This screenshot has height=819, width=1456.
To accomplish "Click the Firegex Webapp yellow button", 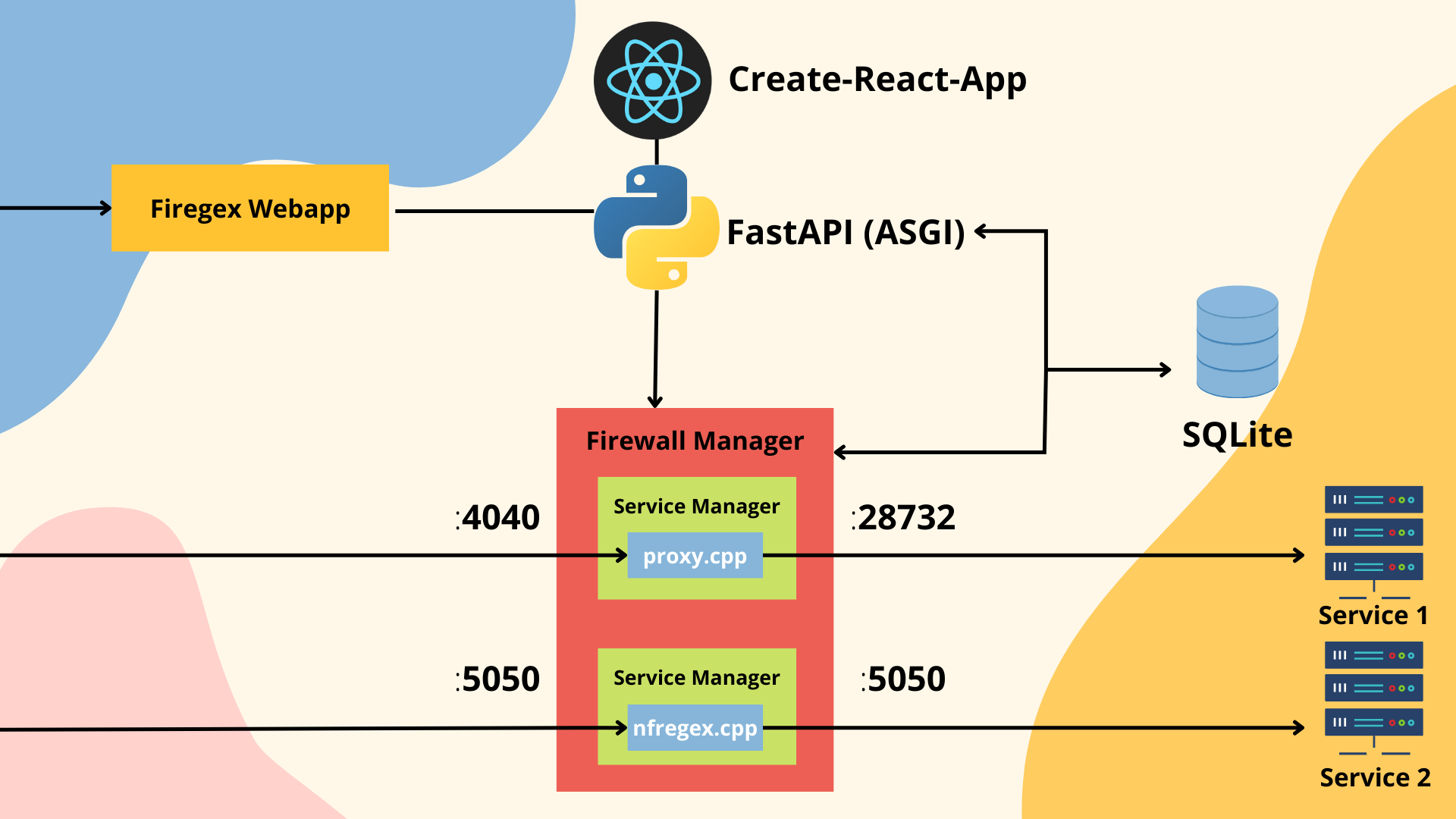I will click(250, 207).
